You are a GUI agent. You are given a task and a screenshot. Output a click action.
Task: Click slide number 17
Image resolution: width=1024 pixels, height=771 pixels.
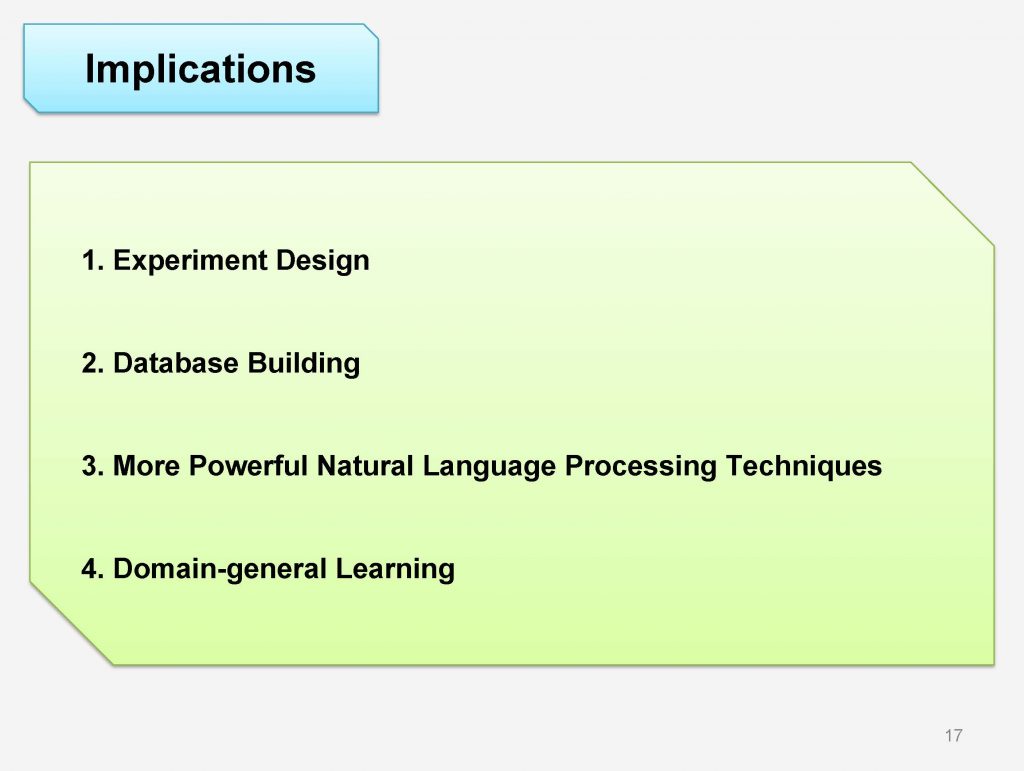(952, 736)
